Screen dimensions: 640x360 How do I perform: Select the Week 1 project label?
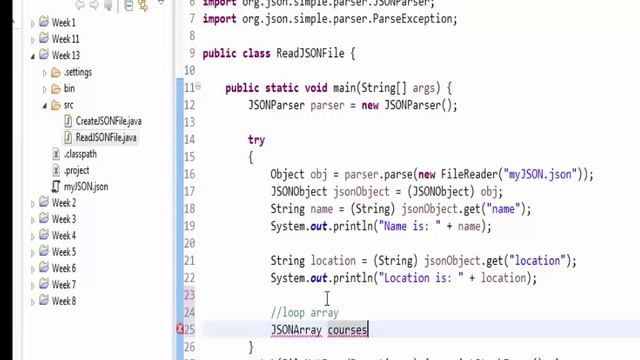click(64, 23)
